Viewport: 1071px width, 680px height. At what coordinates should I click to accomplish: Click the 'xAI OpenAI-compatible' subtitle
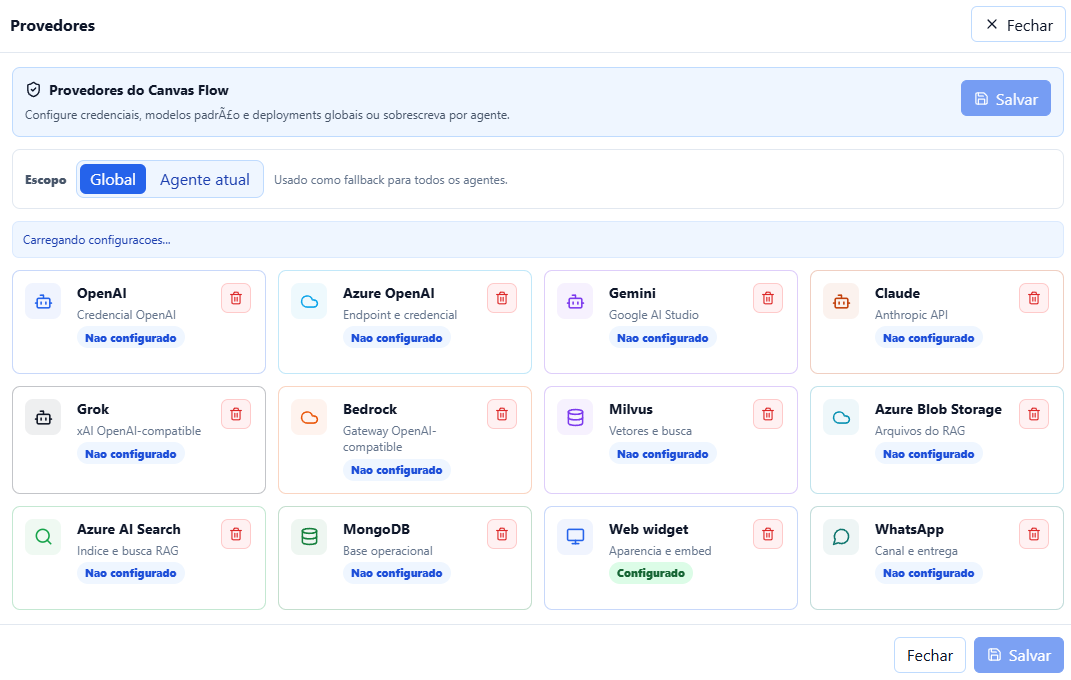pyautogui.click(x=139, y=431)
